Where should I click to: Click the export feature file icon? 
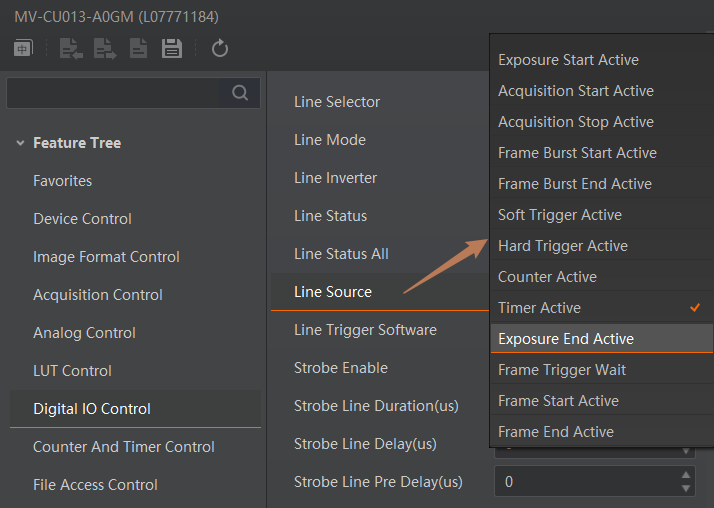click(104, 48)
